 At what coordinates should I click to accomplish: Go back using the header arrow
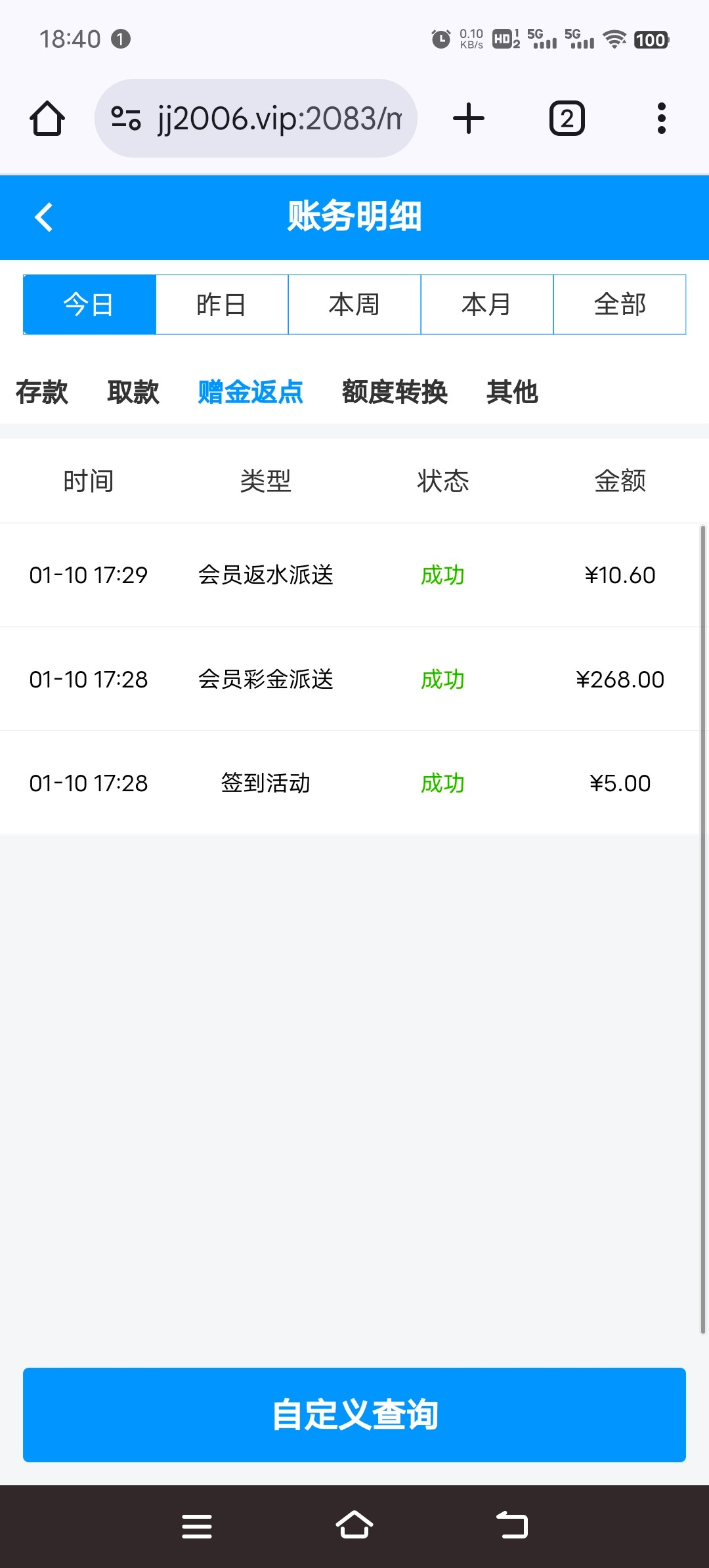click(44, 217)
